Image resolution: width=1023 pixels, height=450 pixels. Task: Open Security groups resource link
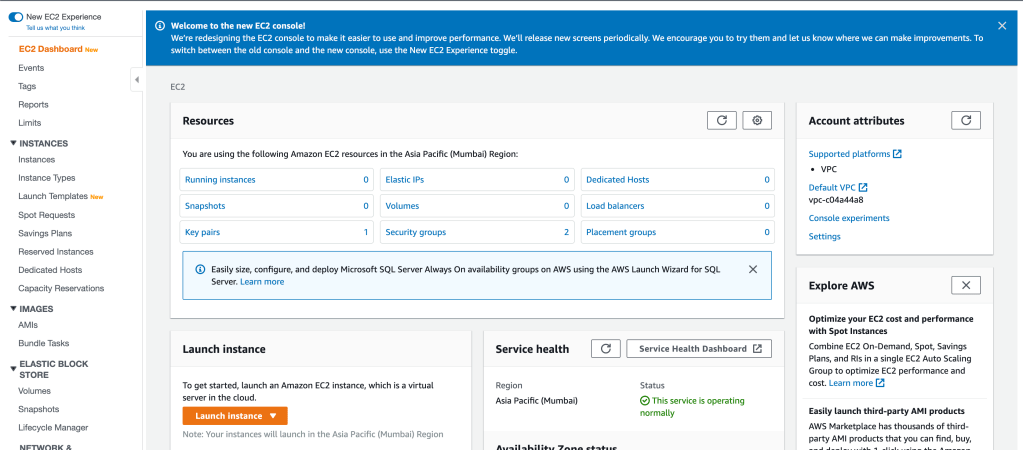[x=416, y=232]
